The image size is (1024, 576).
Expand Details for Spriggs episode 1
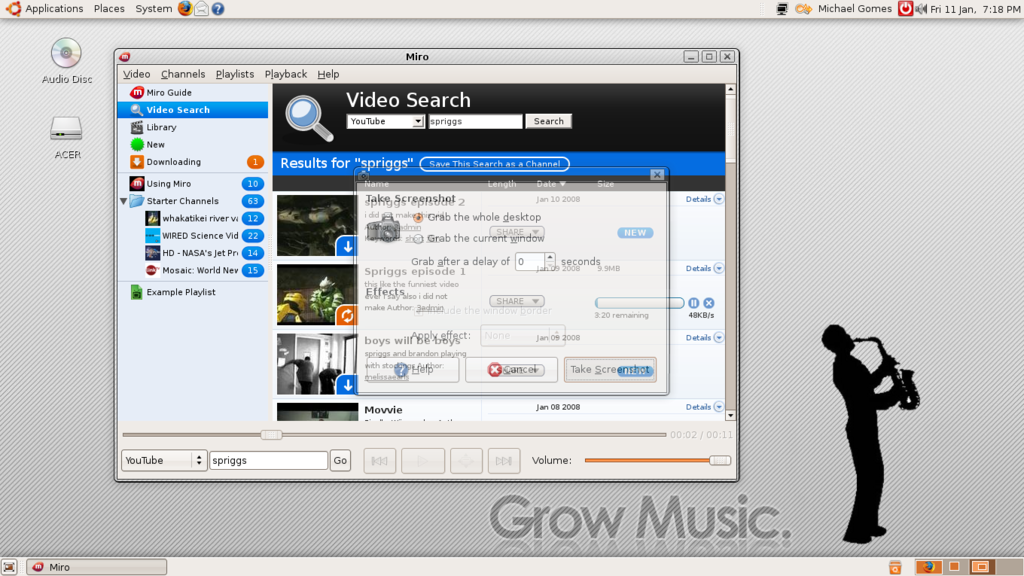click(x=704, y=268)
